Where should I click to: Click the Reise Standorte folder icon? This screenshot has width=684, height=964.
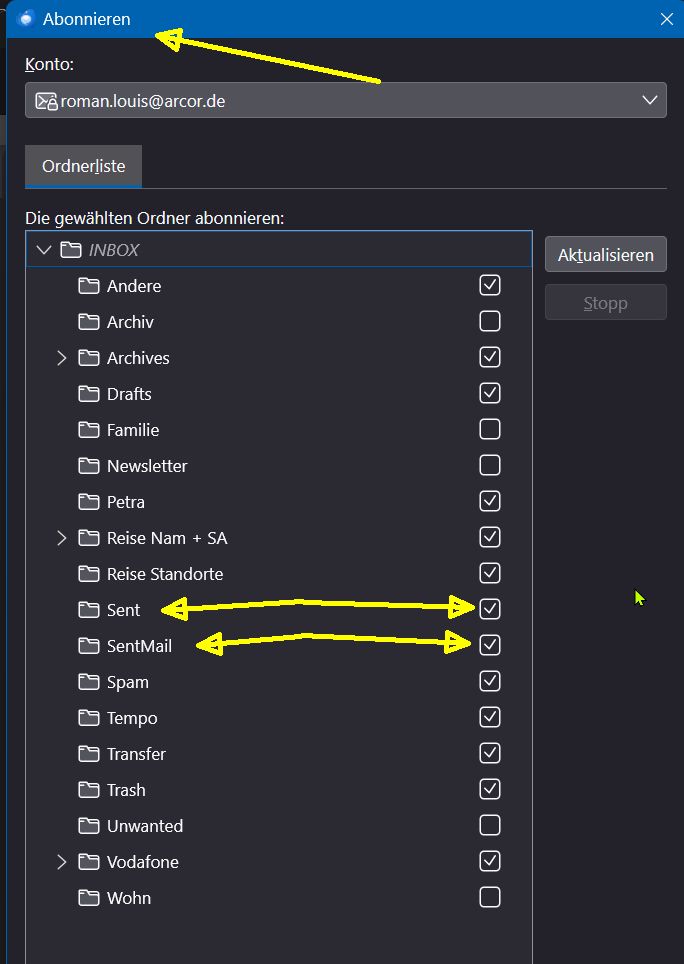pyautogui.click(x=89, y=574)
